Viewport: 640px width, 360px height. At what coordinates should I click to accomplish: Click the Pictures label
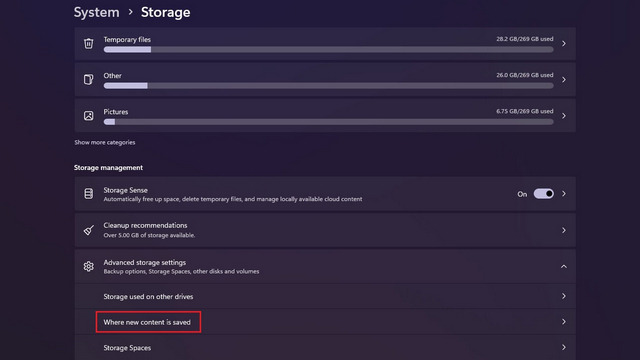pyautogui.click(x=116, y=112)
